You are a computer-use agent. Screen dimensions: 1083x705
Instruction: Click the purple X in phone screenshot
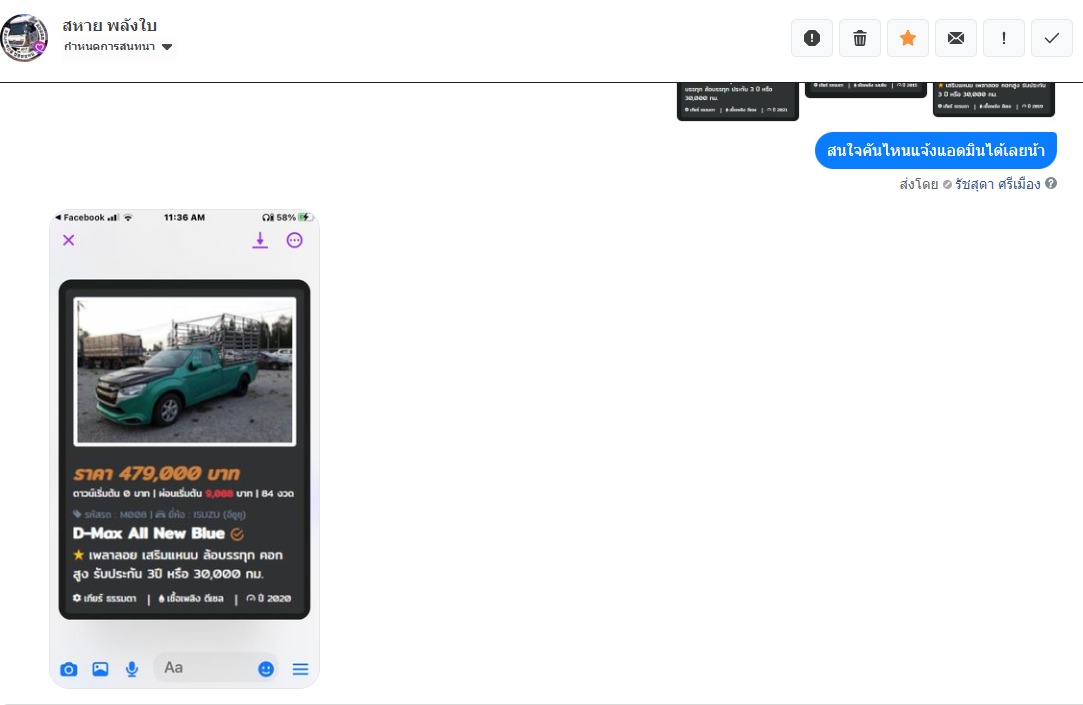pos(68,240)
